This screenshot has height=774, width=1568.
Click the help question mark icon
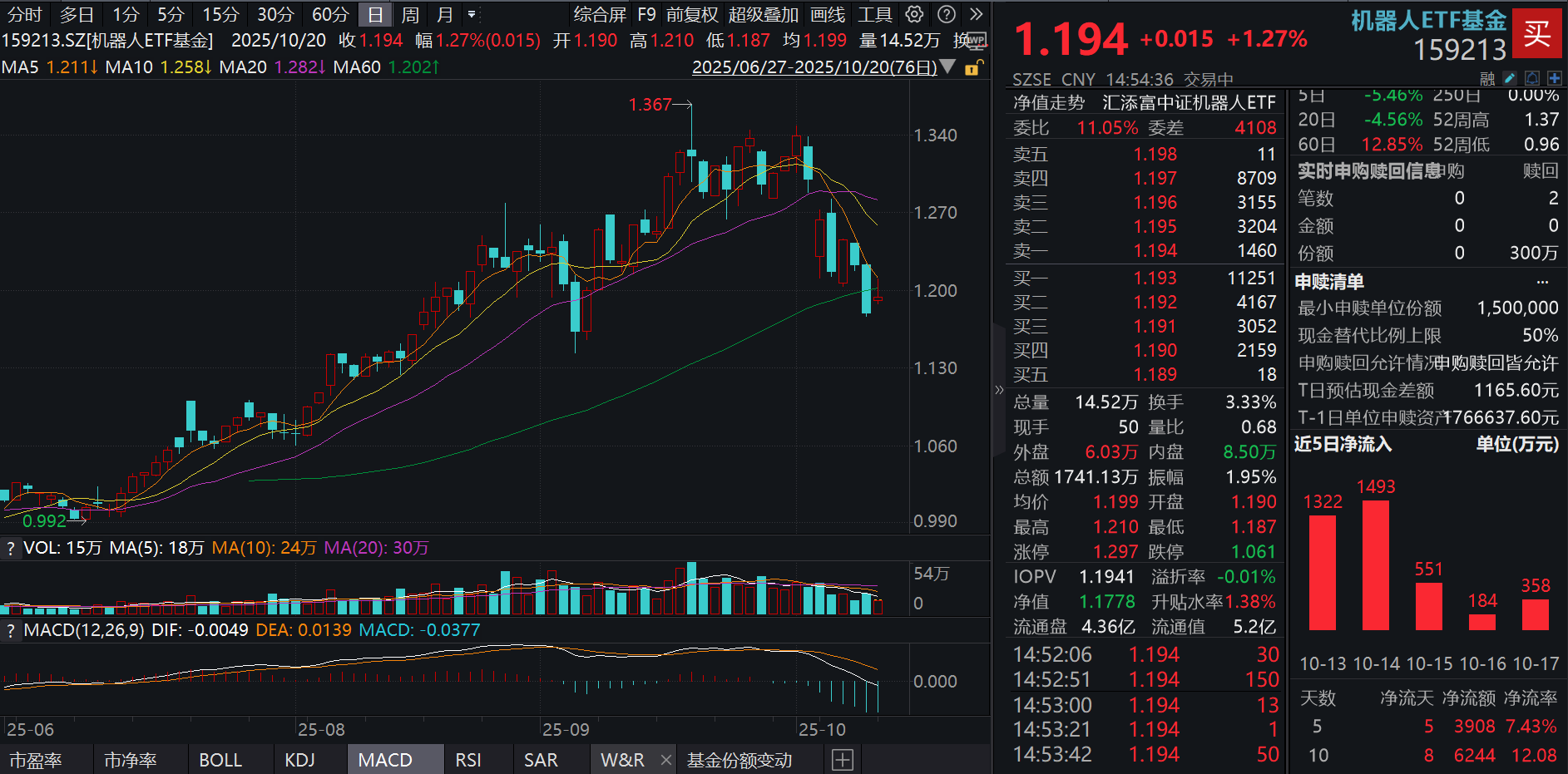coord(945,14)
